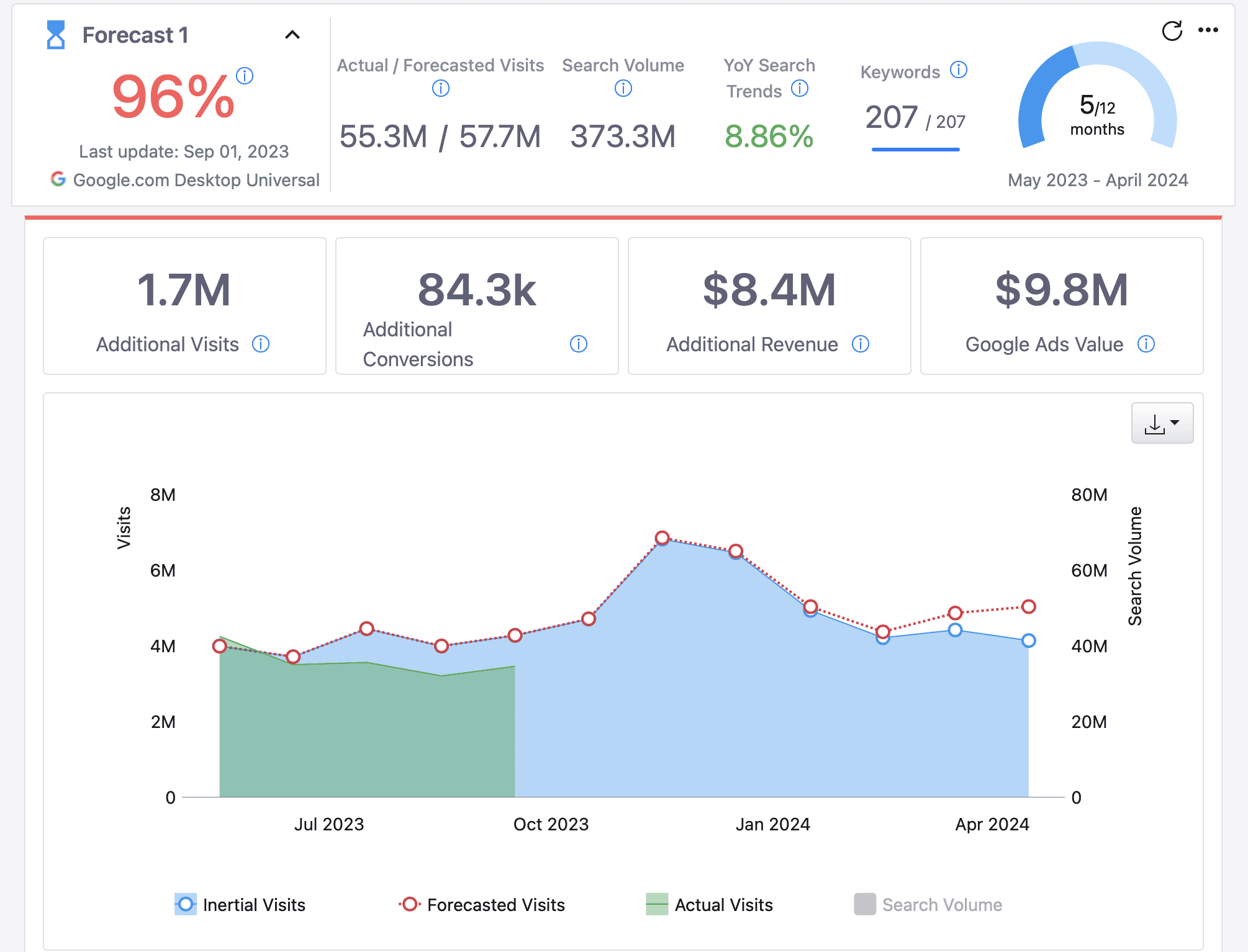The width and height of the screenshot is (1248, 952).
Task: Toggle Inertial Visits series in legend
Action: [x=240, y=904]
